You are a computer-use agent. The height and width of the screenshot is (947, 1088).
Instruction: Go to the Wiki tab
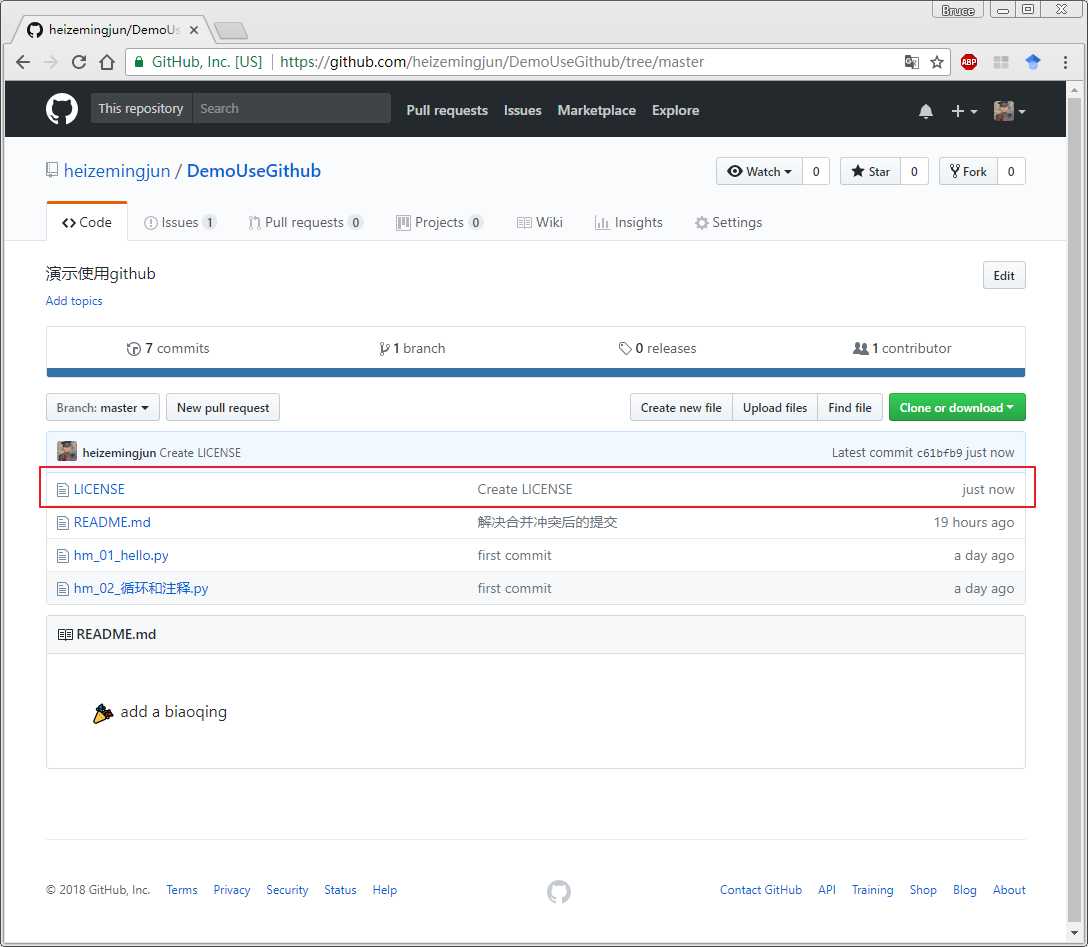coord(540,222)
